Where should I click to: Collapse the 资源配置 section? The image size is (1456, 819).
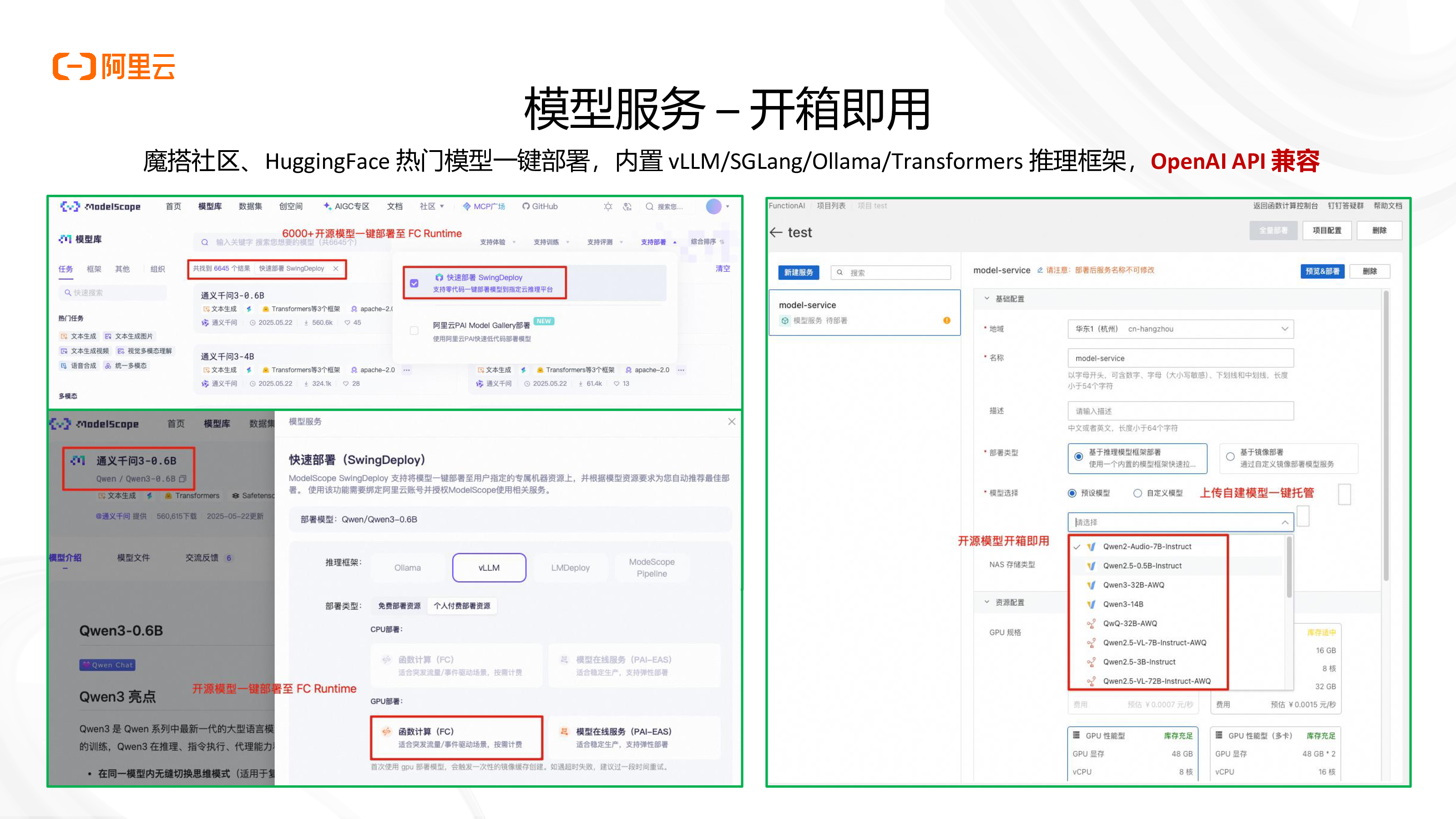click(x=987, y=602)
